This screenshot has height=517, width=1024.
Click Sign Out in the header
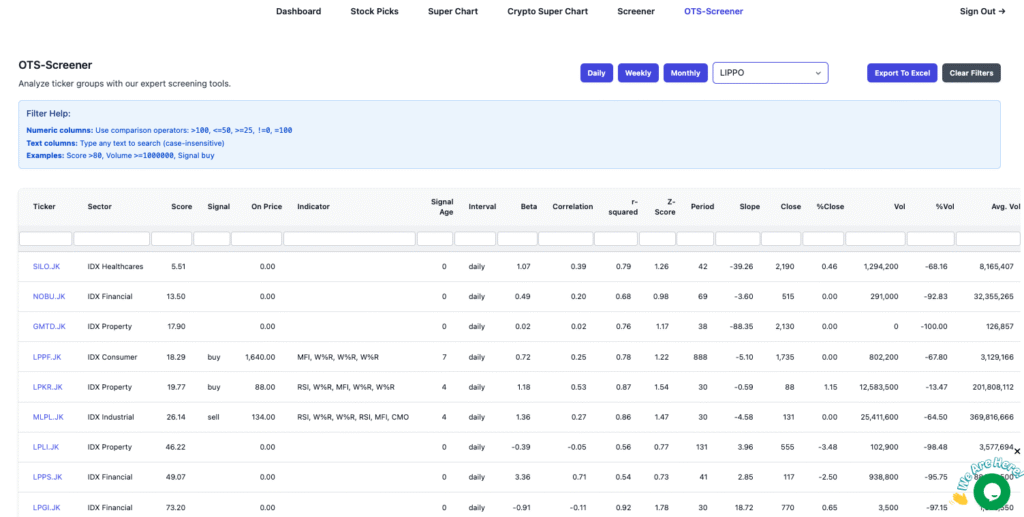coord(982,12)
